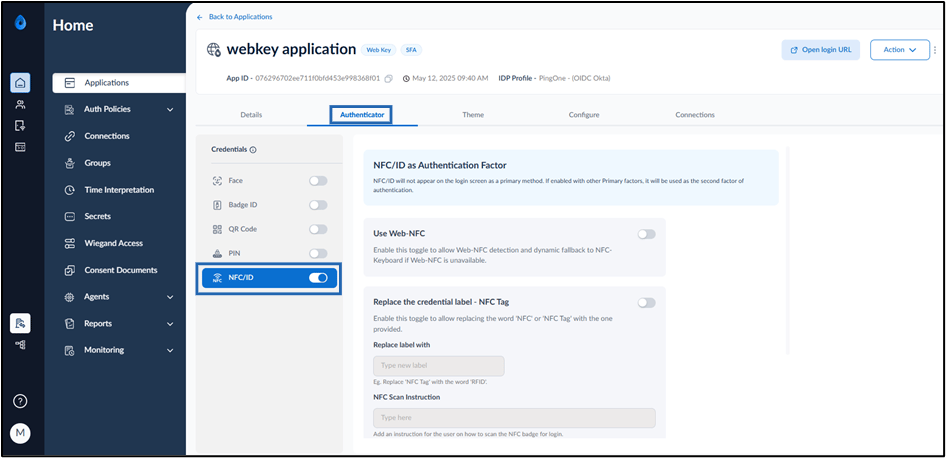Screen dimensions: 946x458
Task: Expand the Auth Policies chevron
Action: [x=170, y=110]
